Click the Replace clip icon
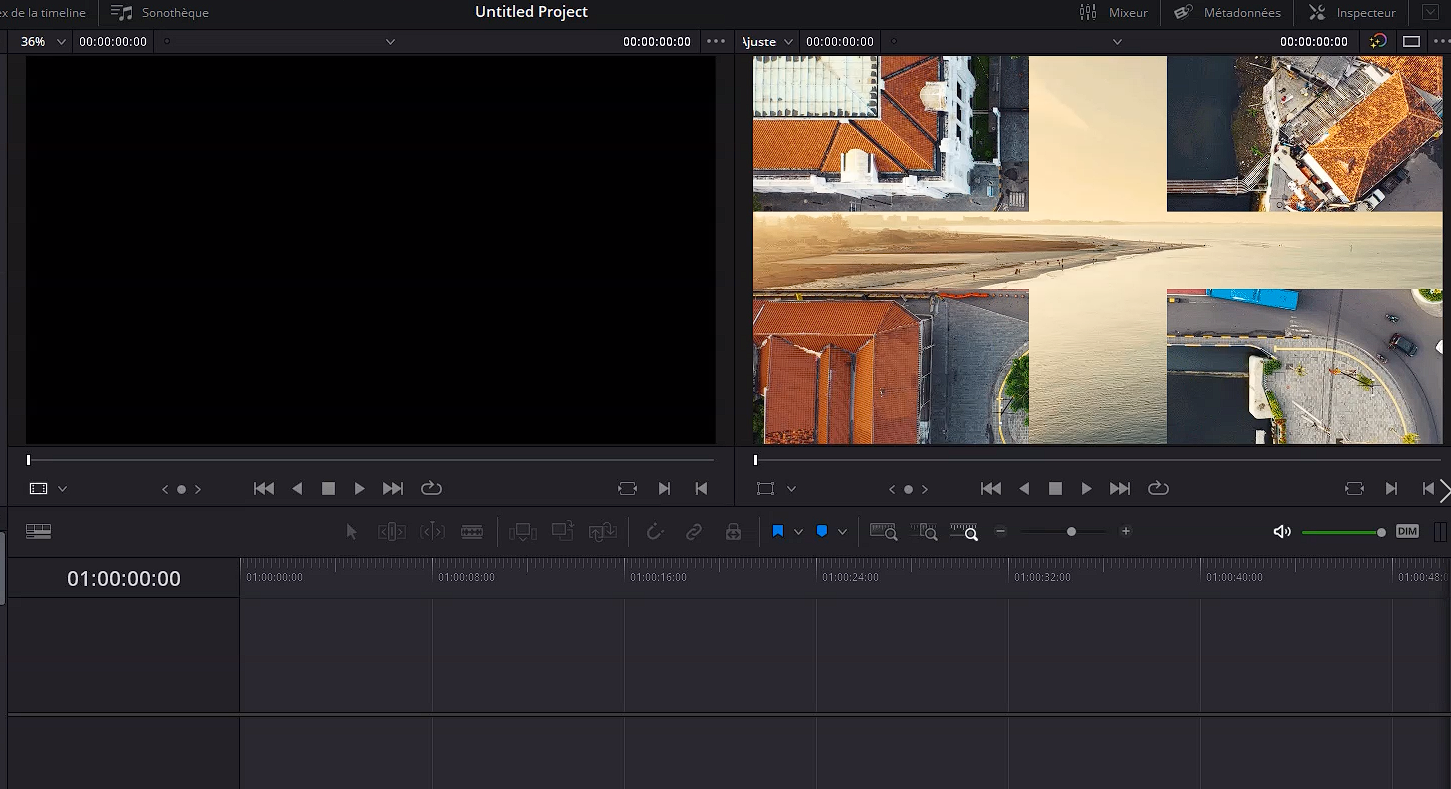Viewport: 1451px width, 789px height. (602, 532)
